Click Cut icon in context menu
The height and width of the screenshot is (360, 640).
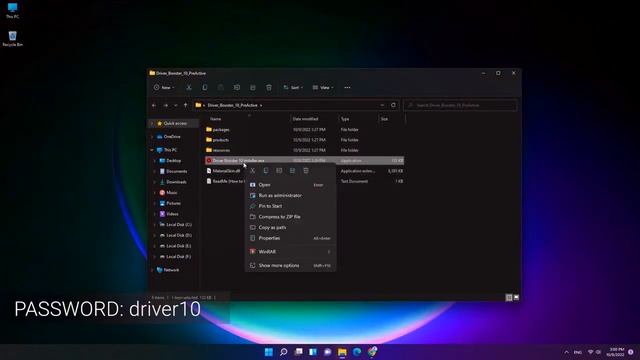click(253, 171)
